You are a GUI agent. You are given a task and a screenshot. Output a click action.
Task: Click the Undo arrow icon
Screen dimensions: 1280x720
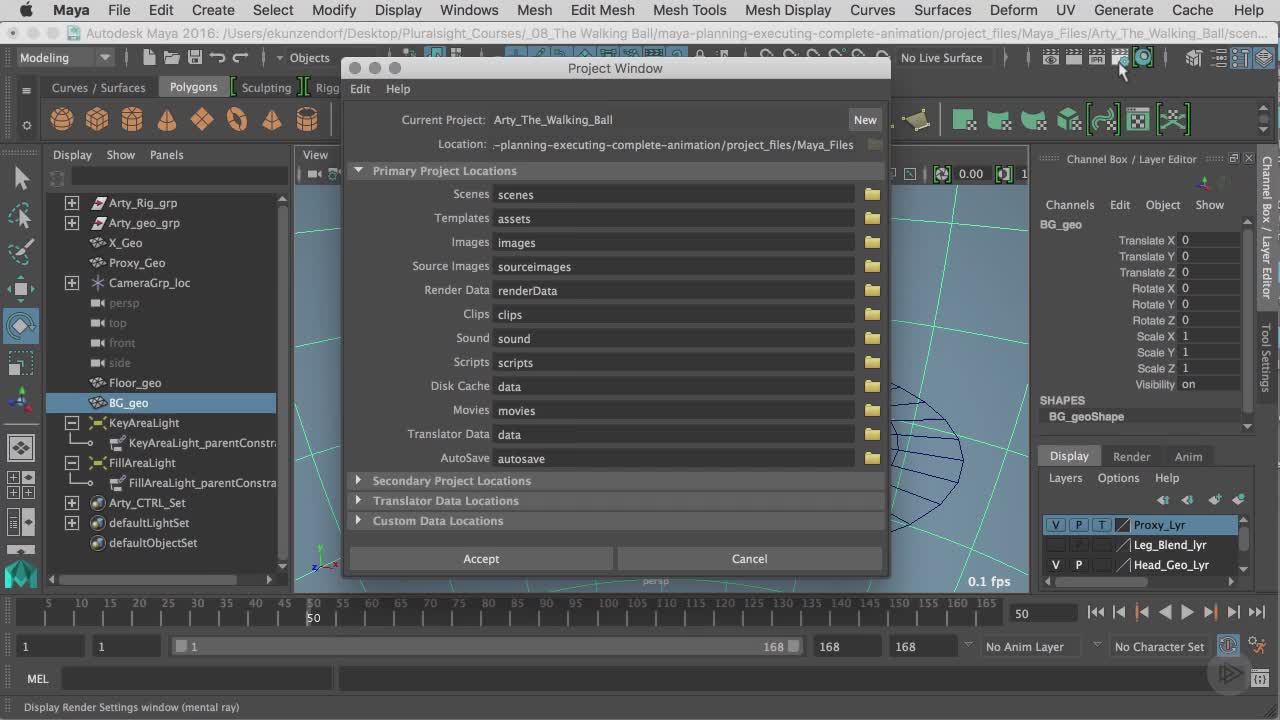[217, 58]
